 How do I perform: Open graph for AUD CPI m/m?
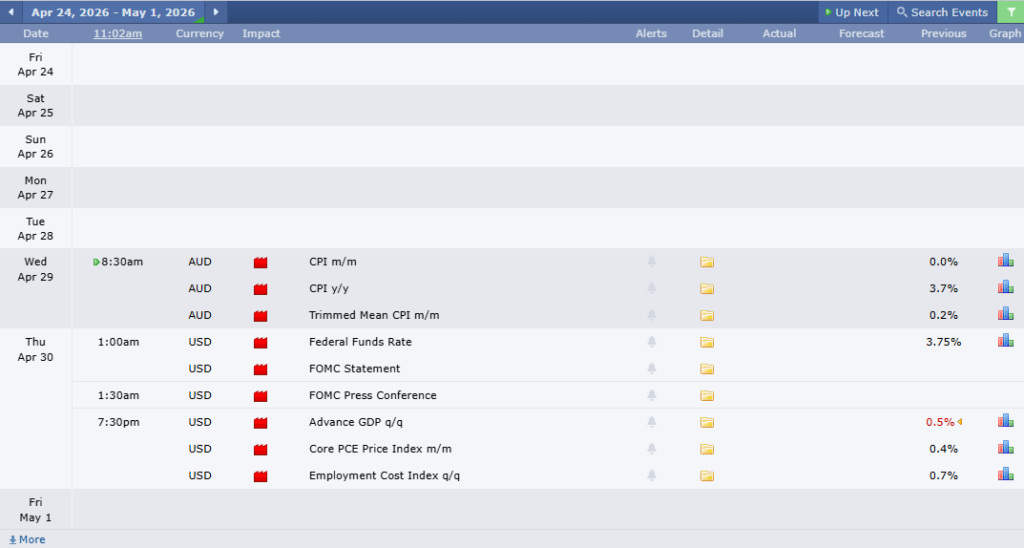point(1005,261)
